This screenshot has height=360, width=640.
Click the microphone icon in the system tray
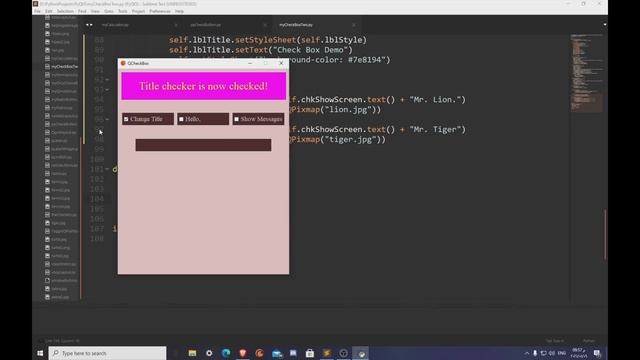[x=535, y=353]
